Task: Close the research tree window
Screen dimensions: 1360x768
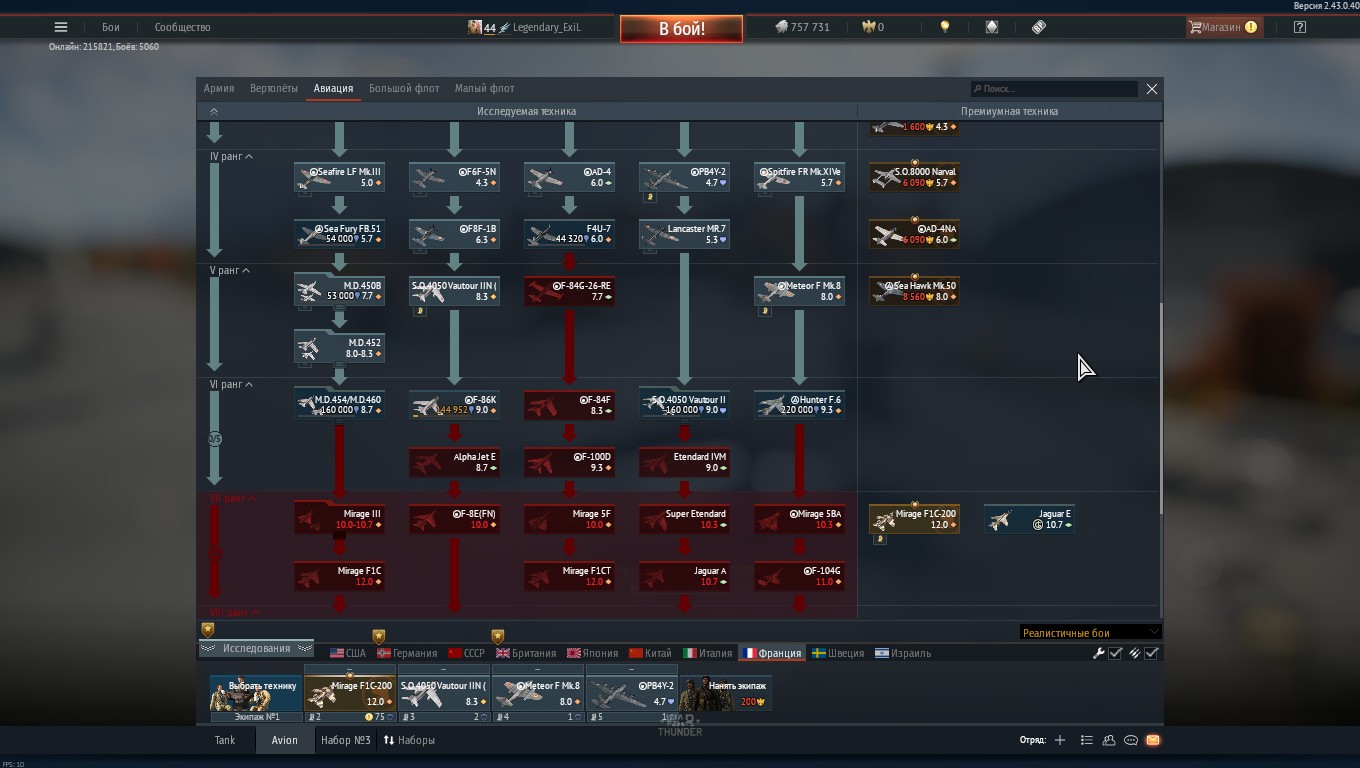Action: point(1152,89)
